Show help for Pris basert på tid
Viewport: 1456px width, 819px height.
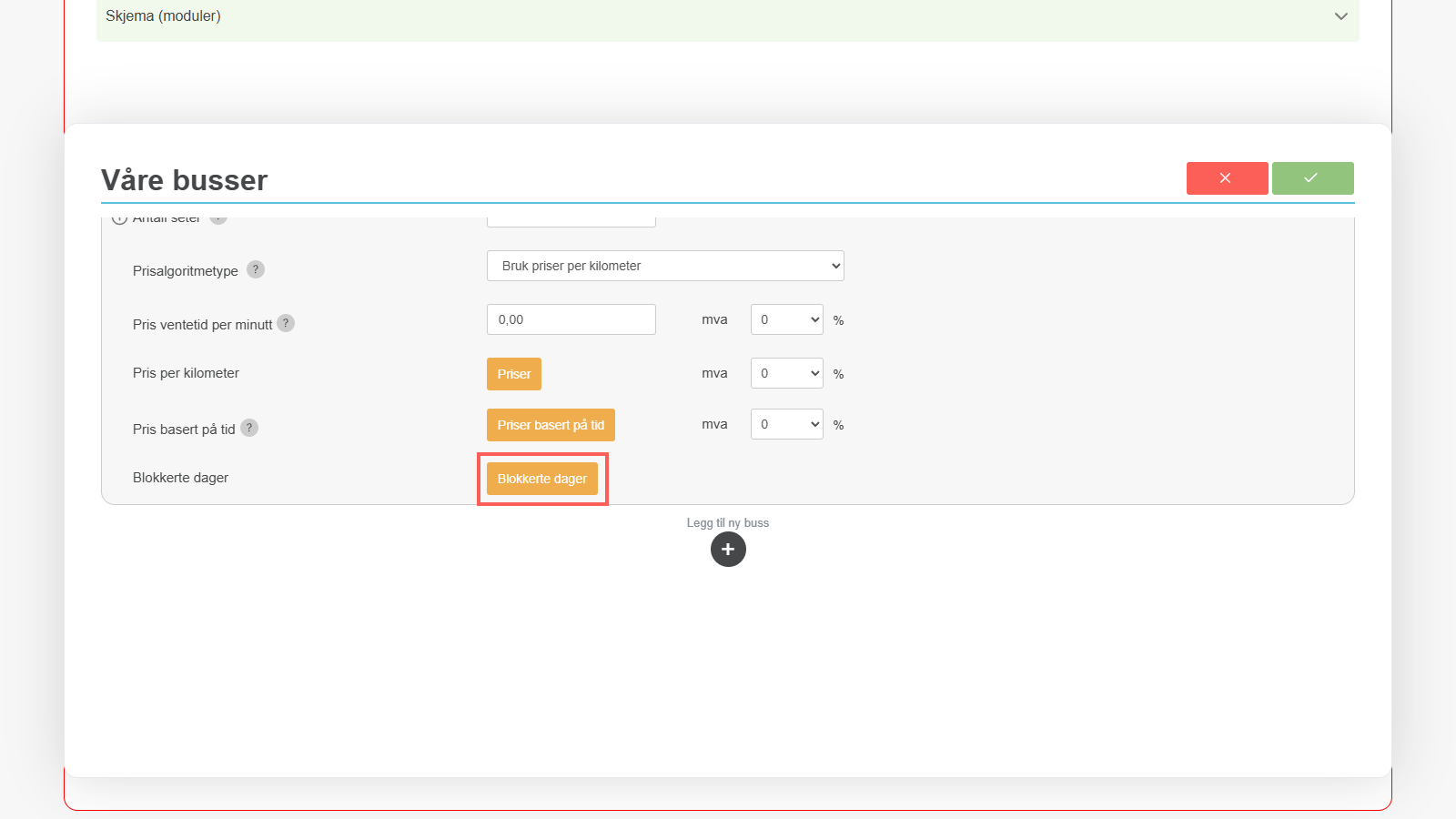click(249, 428)
